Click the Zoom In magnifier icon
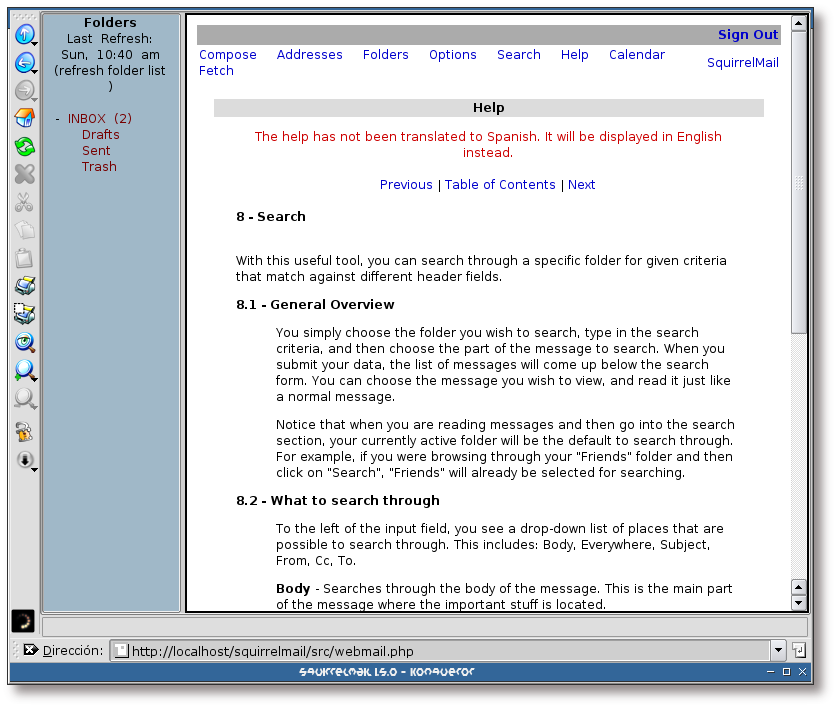This screenshot has width=837, height=708. click(x=24, y=371)
